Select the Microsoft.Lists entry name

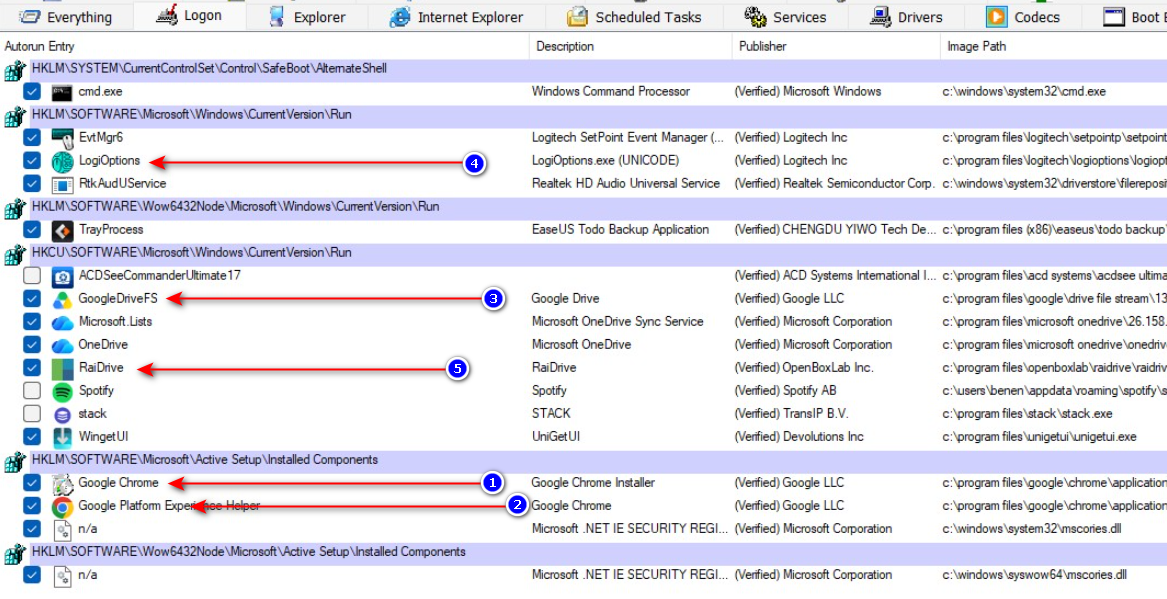(x=115, y=321)
